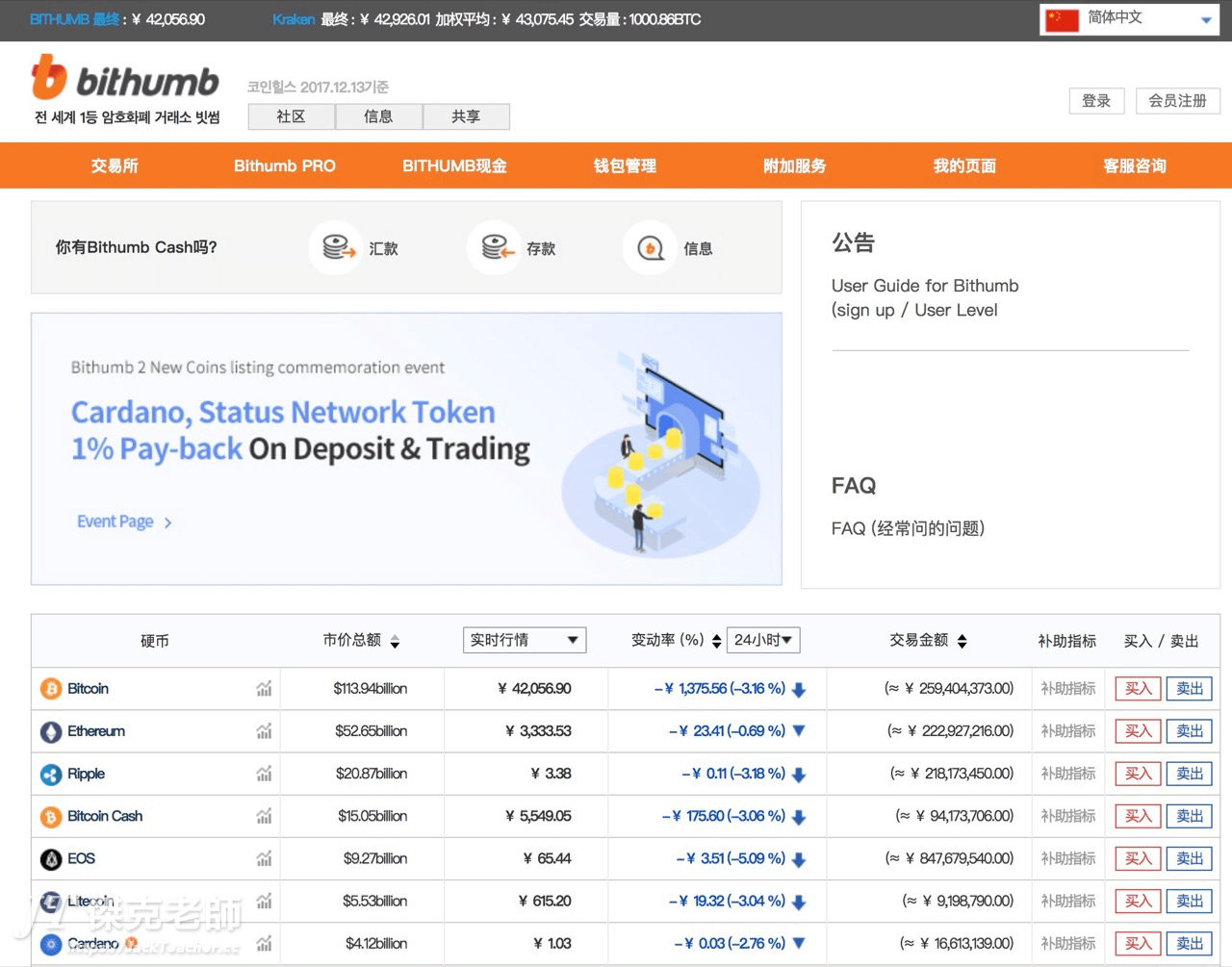
Task: Click the BITHUMB 最终 ticker label
Action: tap(74, 19)
